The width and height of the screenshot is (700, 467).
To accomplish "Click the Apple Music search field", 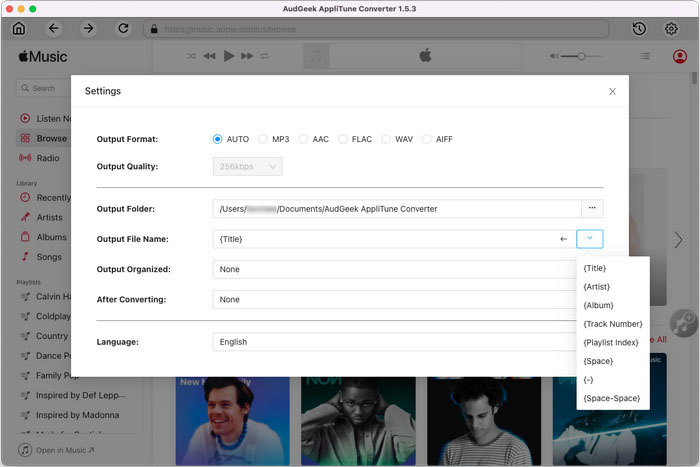I will pyautogui.click(x=44, y=88).
